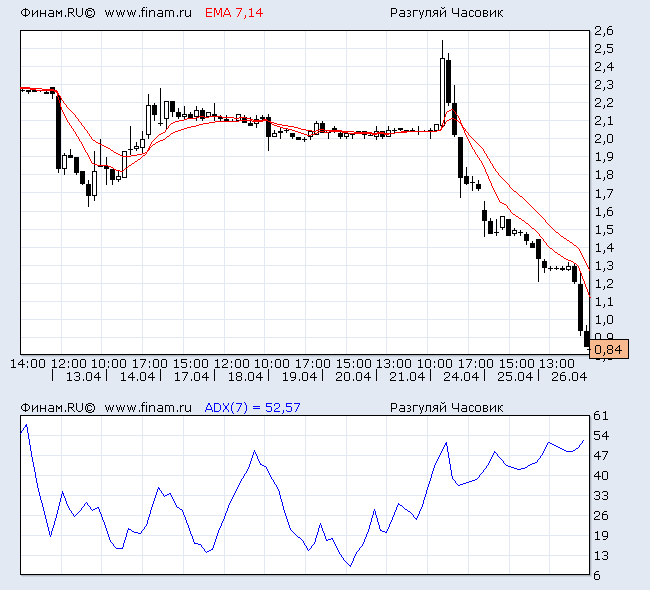Click the blue ADX(7) = 52,57 label
This screenshot has height=590, width=650.
click(x=252, y=408)
